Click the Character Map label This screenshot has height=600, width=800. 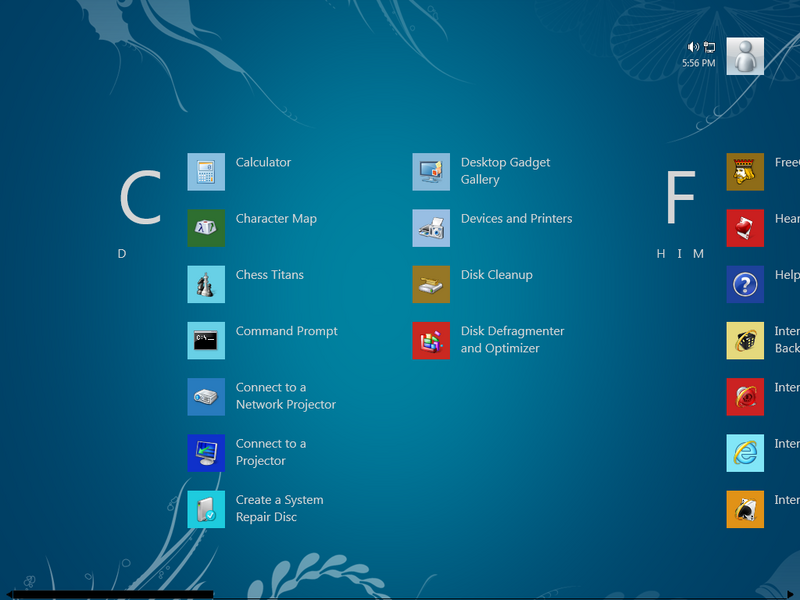point(276,218)
